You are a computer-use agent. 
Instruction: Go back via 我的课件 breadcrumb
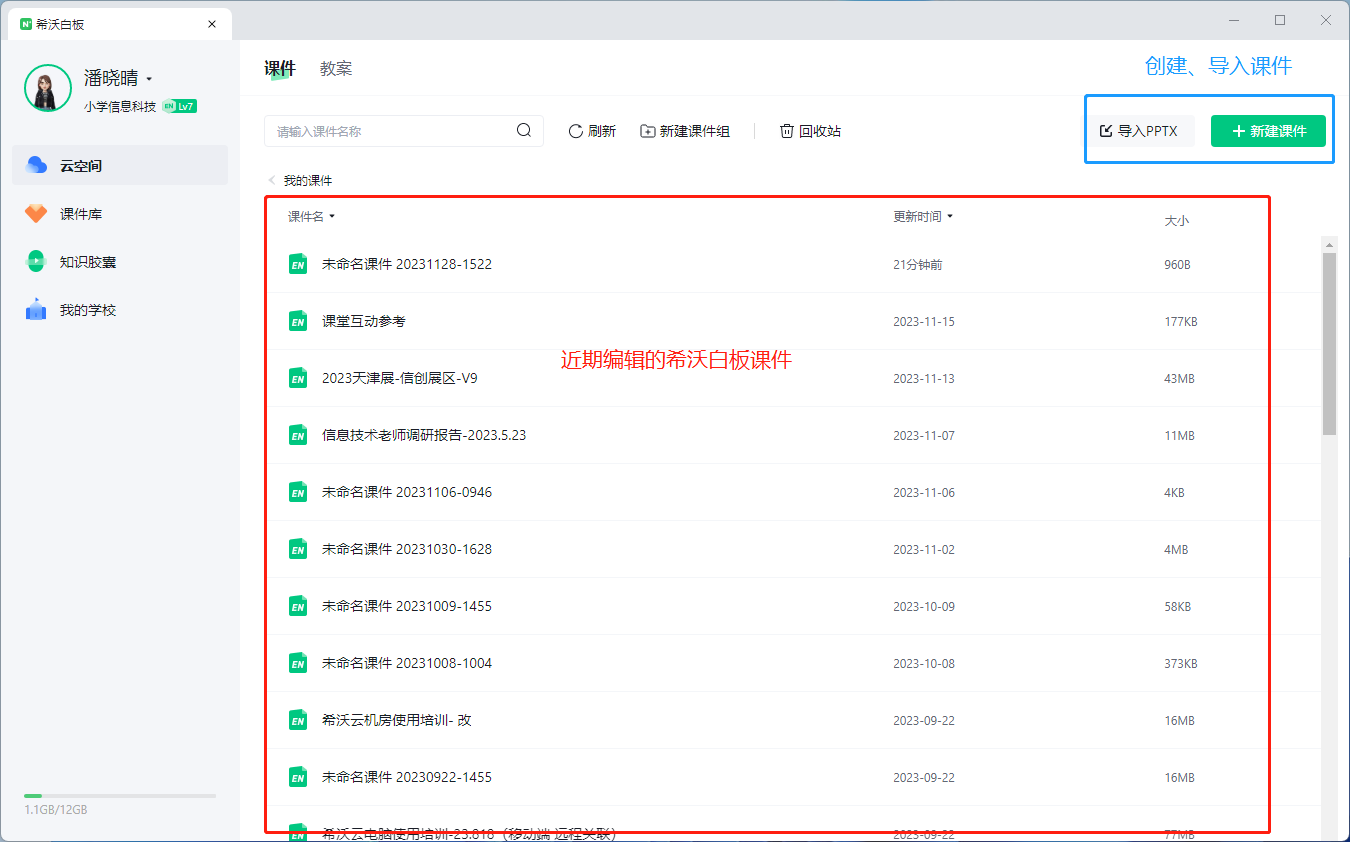point(299,181)
